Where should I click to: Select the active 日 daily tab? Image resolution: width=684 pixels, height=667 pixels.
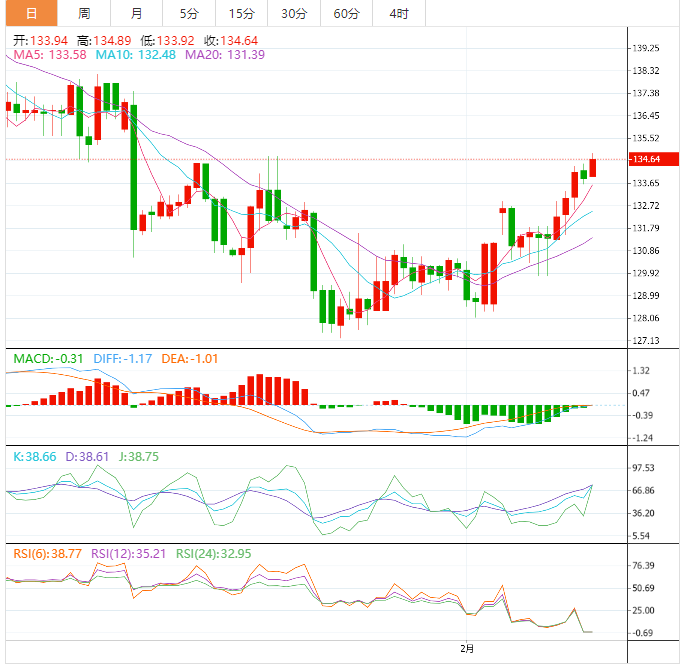pos(31,14)
